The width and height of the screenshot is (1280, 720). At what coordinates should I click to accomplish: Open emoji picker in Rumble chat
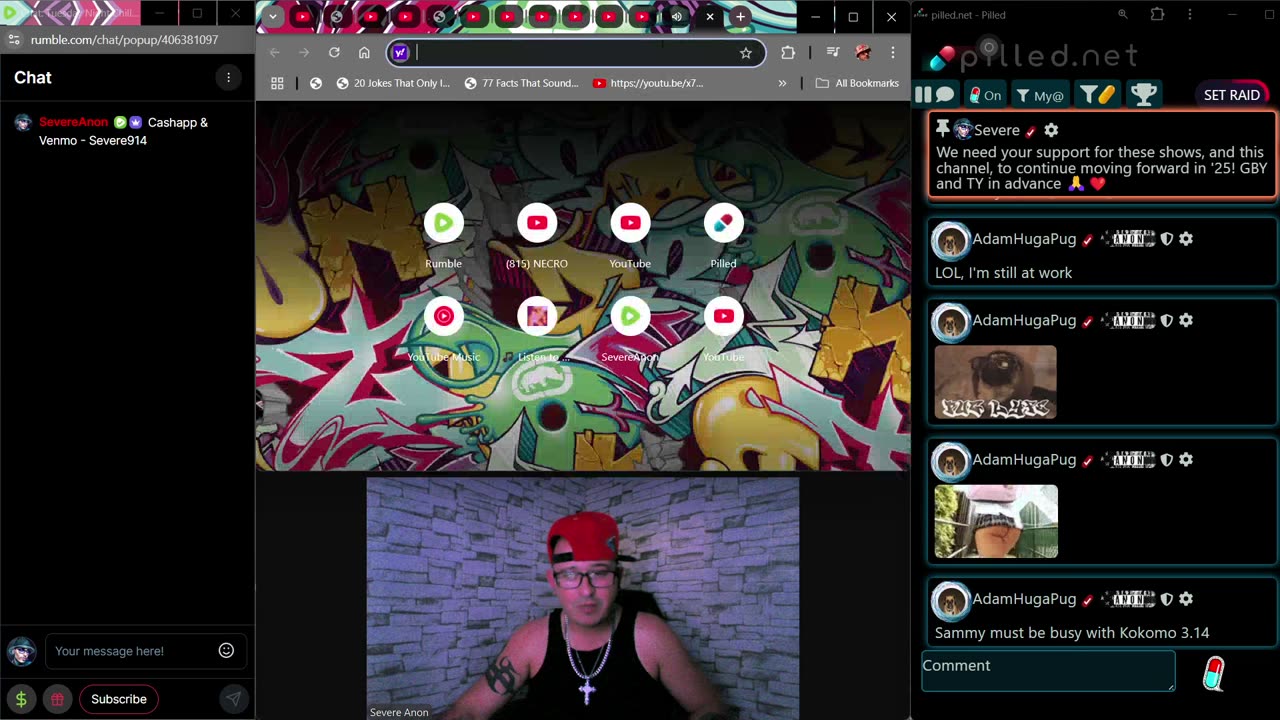(x=226, y=650)
